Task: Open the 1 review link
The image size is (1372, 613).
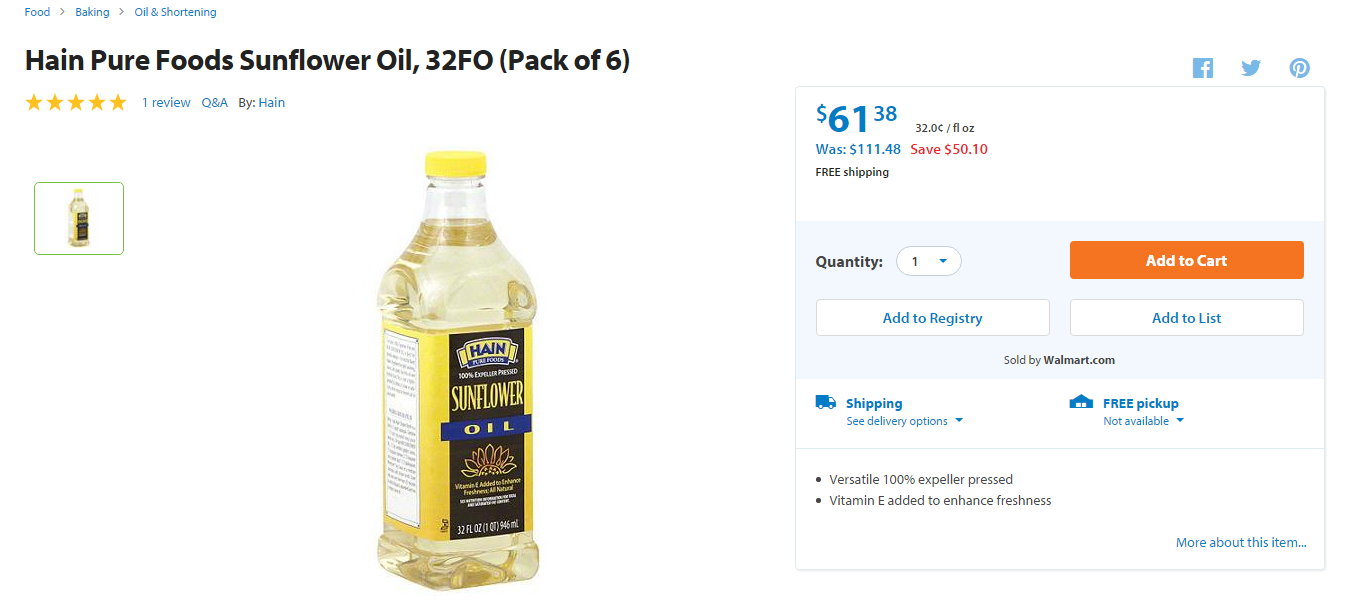Action: [x=166, y=102]
